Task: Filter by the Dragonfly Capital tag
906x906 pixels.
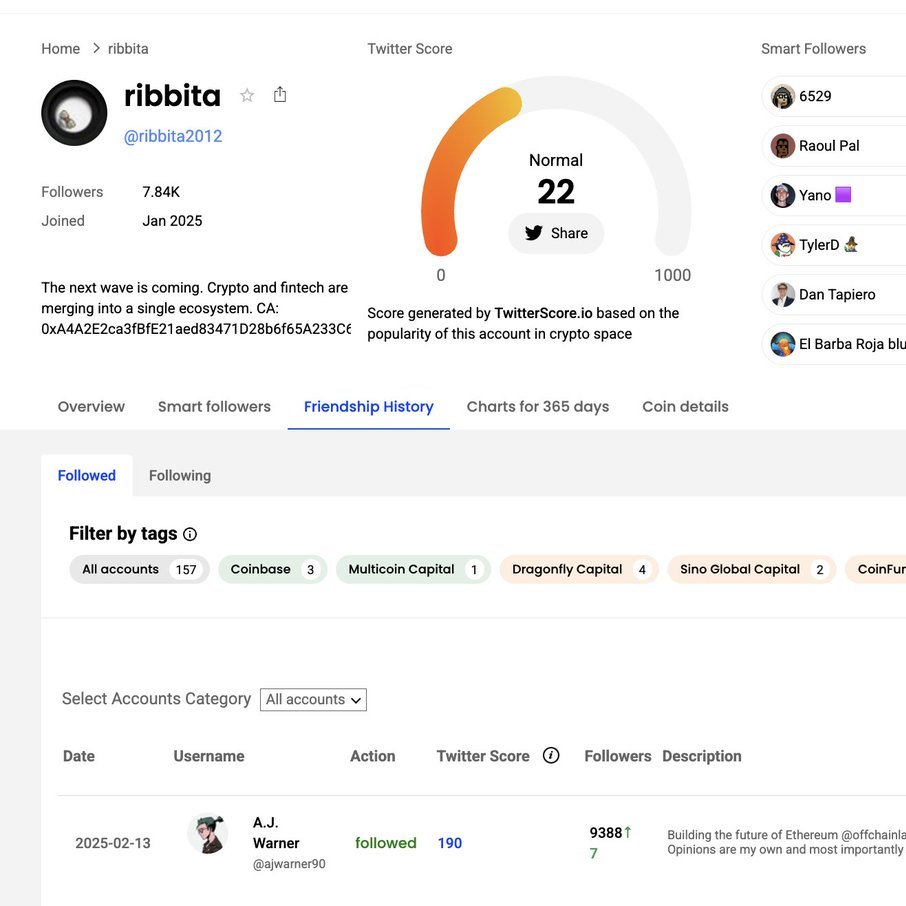Action: click(579, 570)
